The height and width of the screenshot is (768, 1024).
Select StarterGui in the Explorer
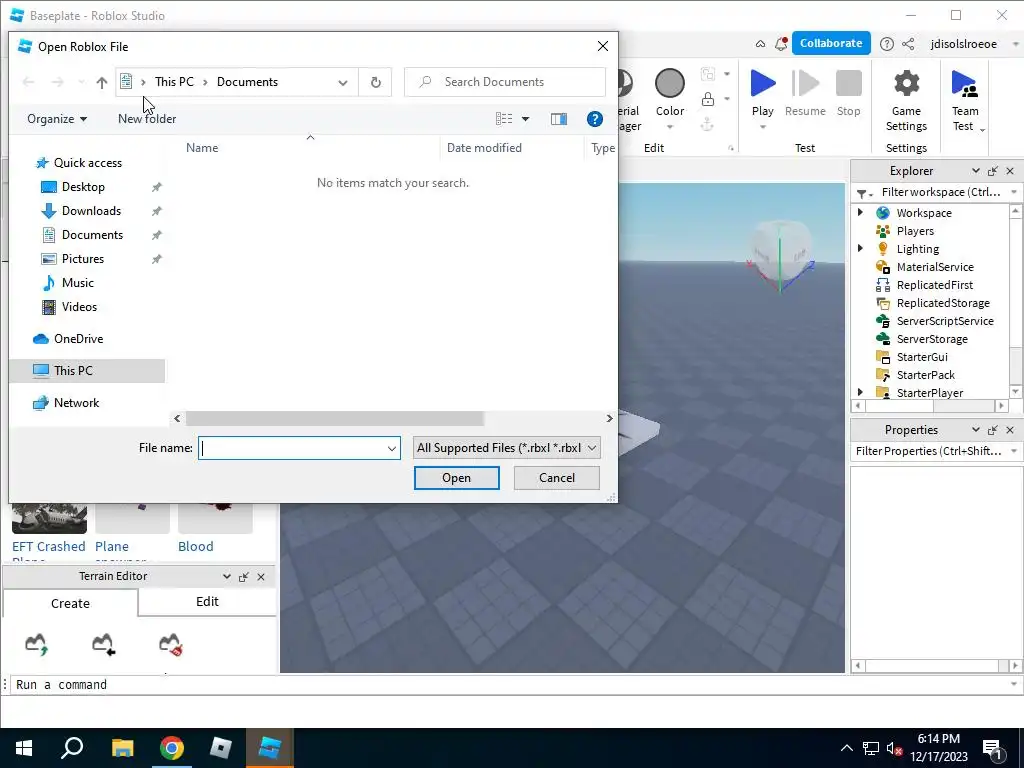[x=921, y=357]
